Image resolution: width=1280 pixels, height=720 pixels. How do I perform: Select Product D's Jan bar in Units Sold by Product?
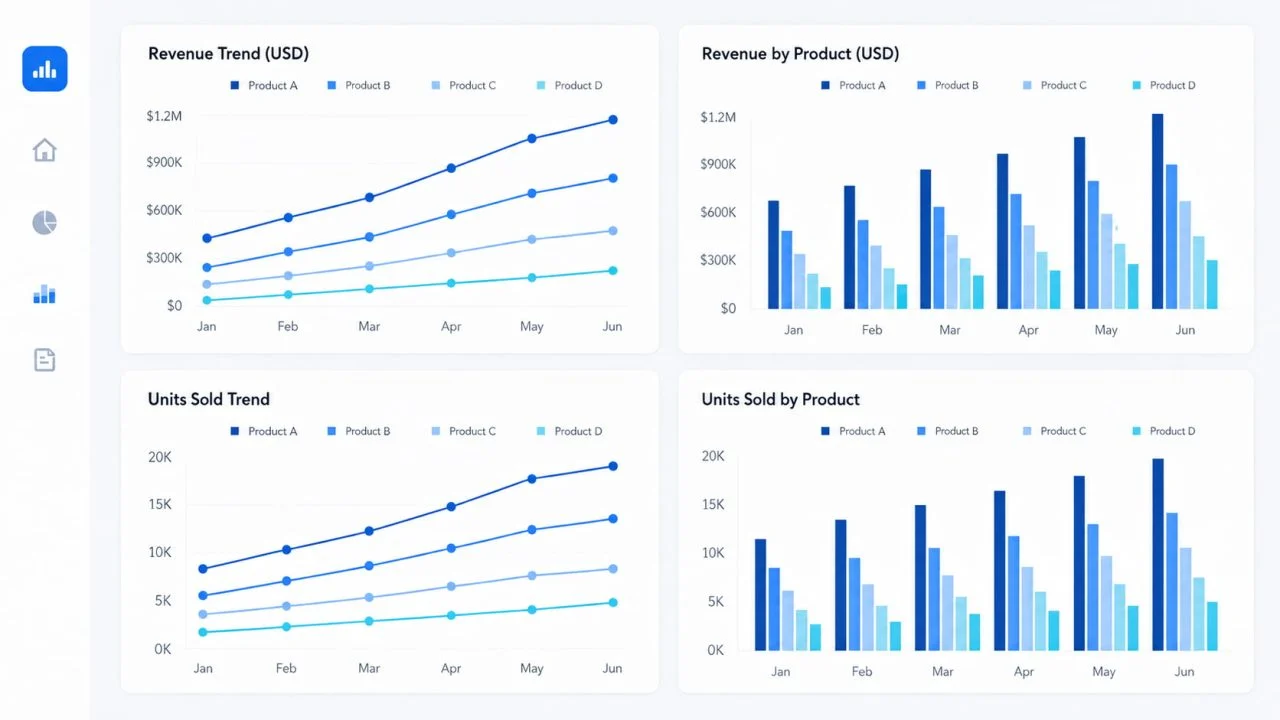point(815,638)
